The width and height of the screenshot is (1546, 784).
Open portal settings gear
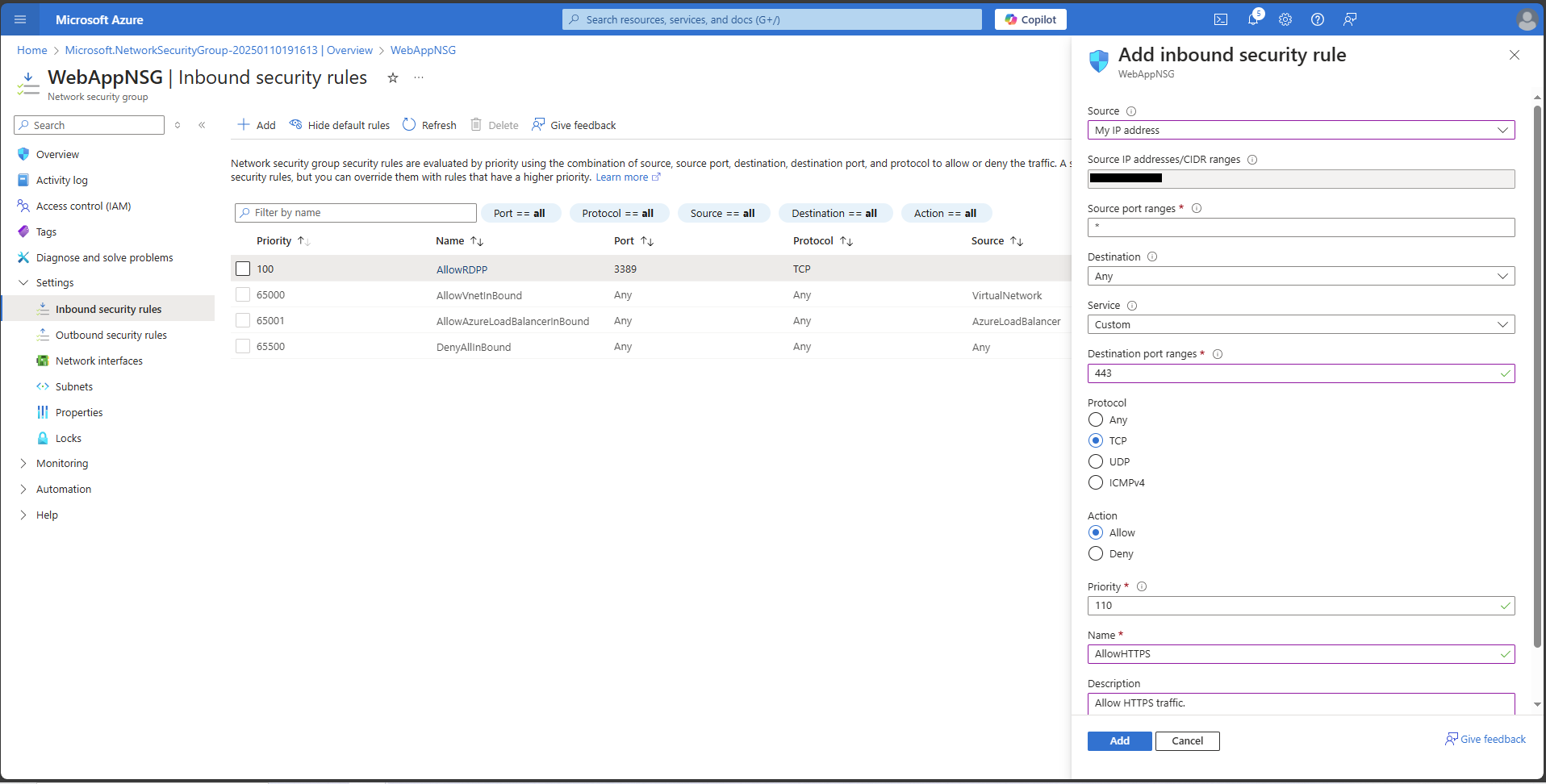pyautogui.click(x=1285, y=19)
